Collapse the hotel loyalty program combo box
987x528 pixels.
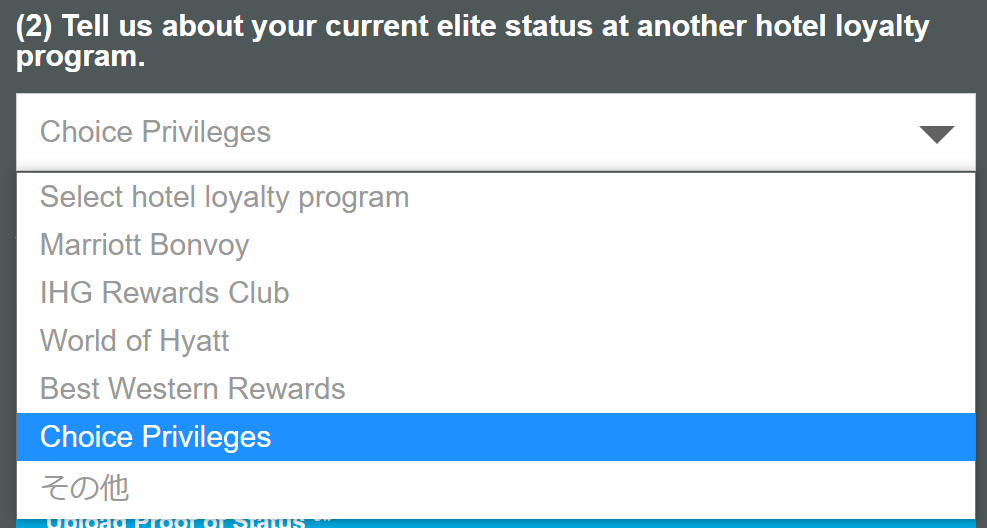coord(936,134)
